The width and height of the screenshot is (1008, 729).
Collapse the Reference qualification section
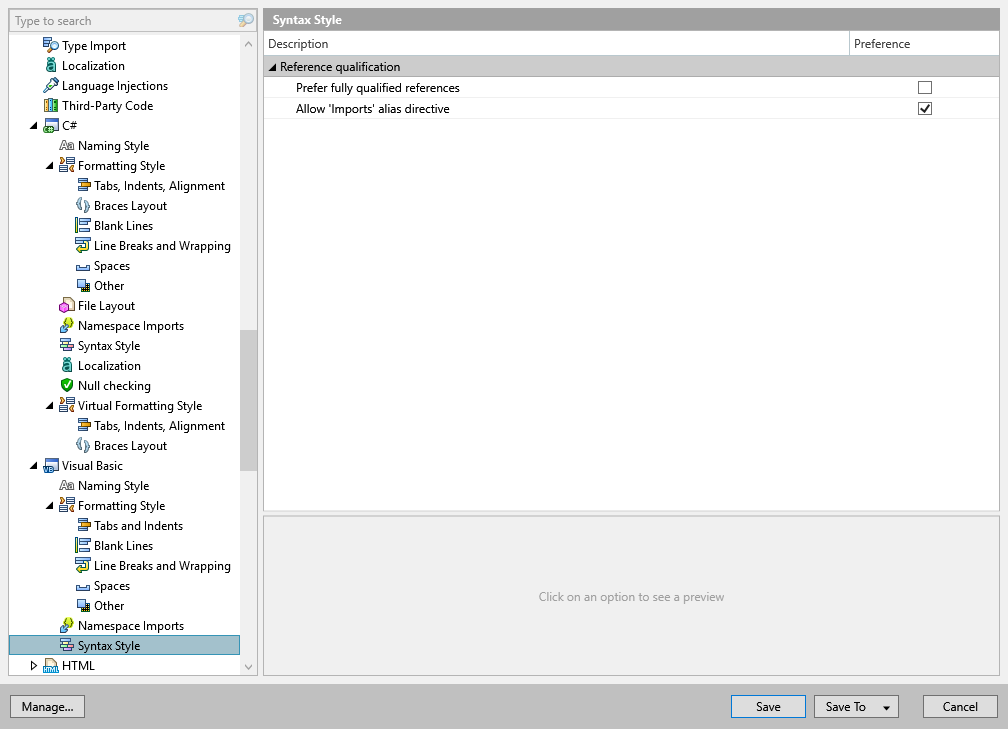(x=271, y=65)
